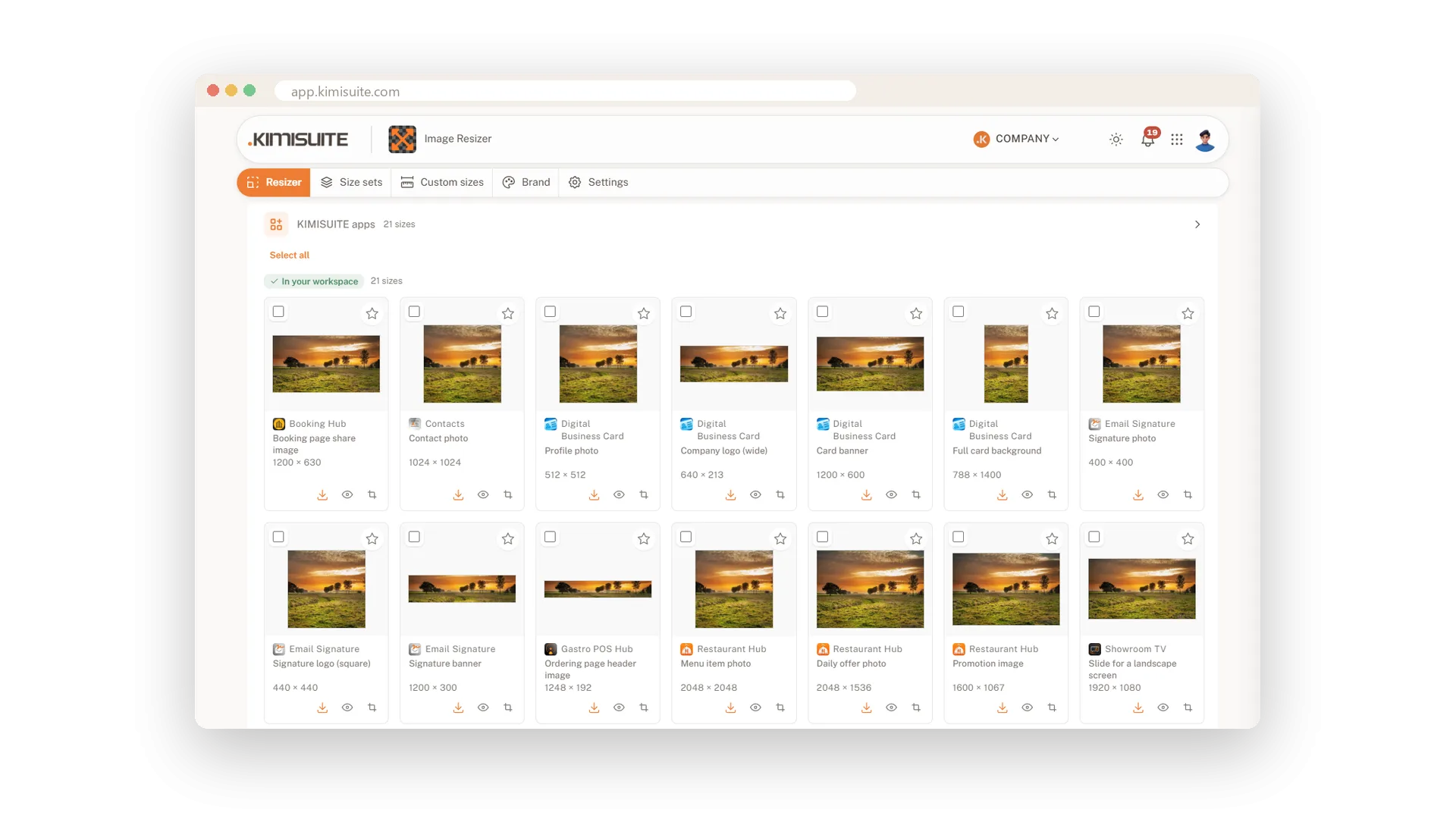Crop the Slide for a landscape screen
The height and width of the screenshot is (819, 1456).
pos(1188,708)
